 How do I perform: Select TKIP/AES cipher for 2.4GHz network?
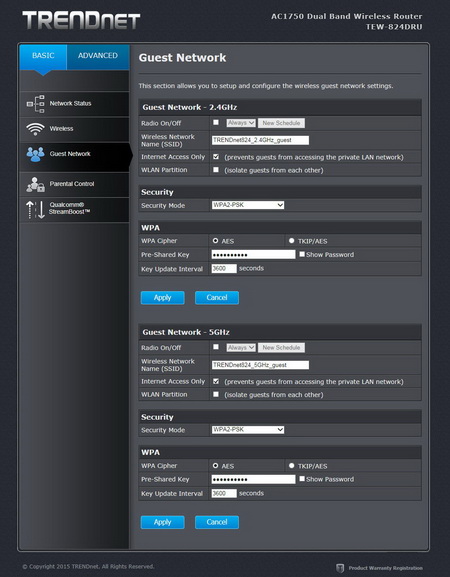[292, 241]
